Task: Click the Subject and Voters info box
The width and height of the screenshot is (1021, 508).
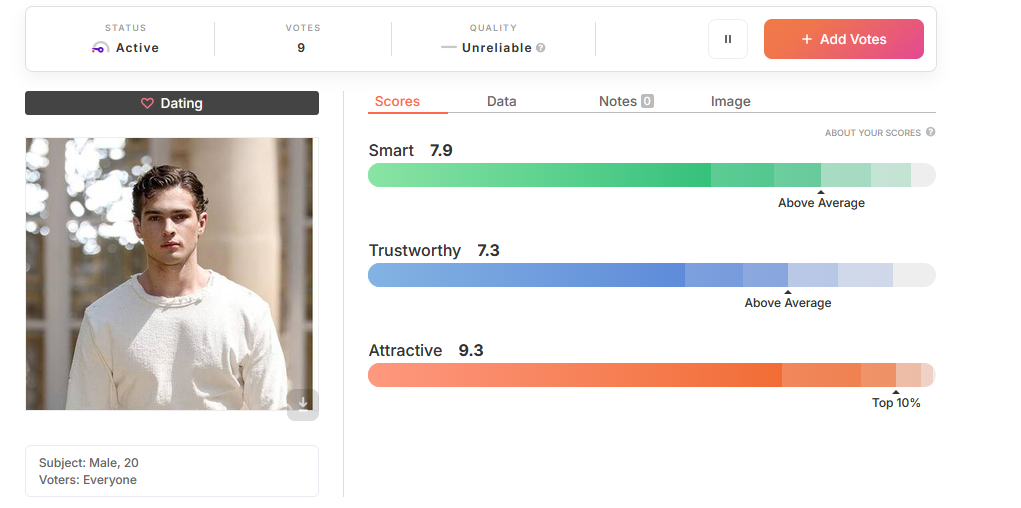Action: (172, 472)
